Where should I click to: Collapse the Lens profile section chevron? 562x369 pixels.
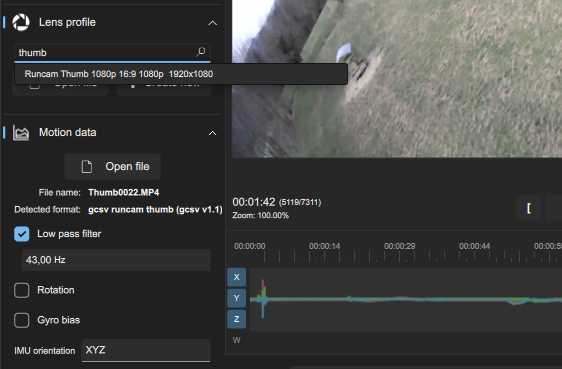tap(213, 23)
